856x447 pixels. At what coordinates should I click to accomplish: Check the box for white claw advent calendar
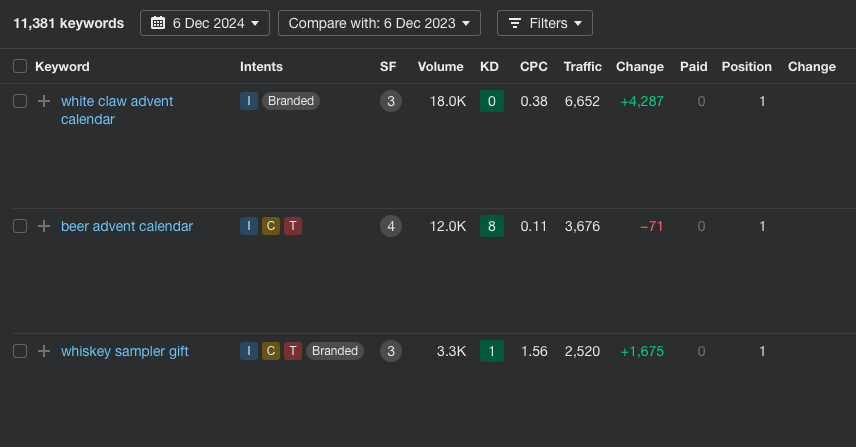tap(20, 101)
